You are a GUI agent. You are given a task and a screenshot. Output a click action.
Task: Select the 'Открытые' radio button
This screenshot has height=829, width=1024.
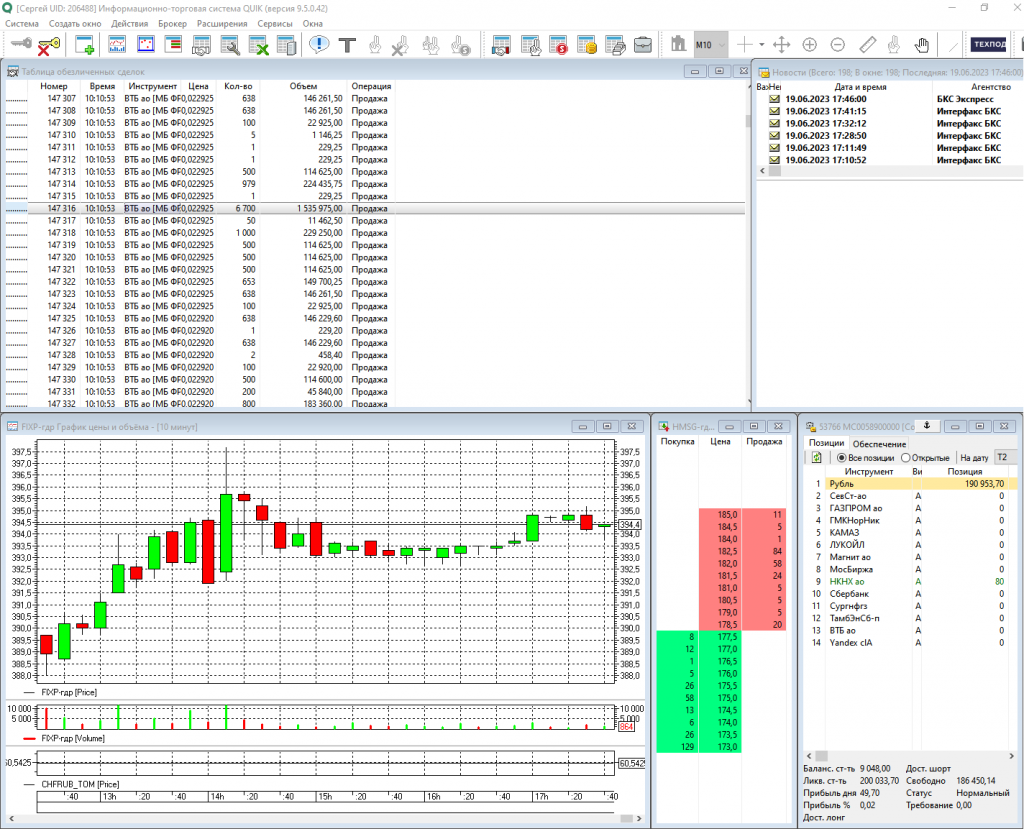pos(906,458)
